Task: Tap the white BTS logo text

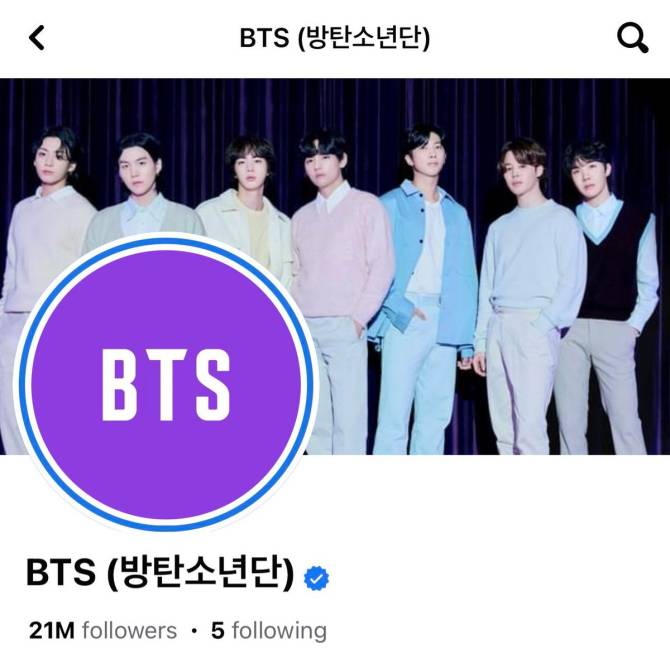Action: click(166, 385)
